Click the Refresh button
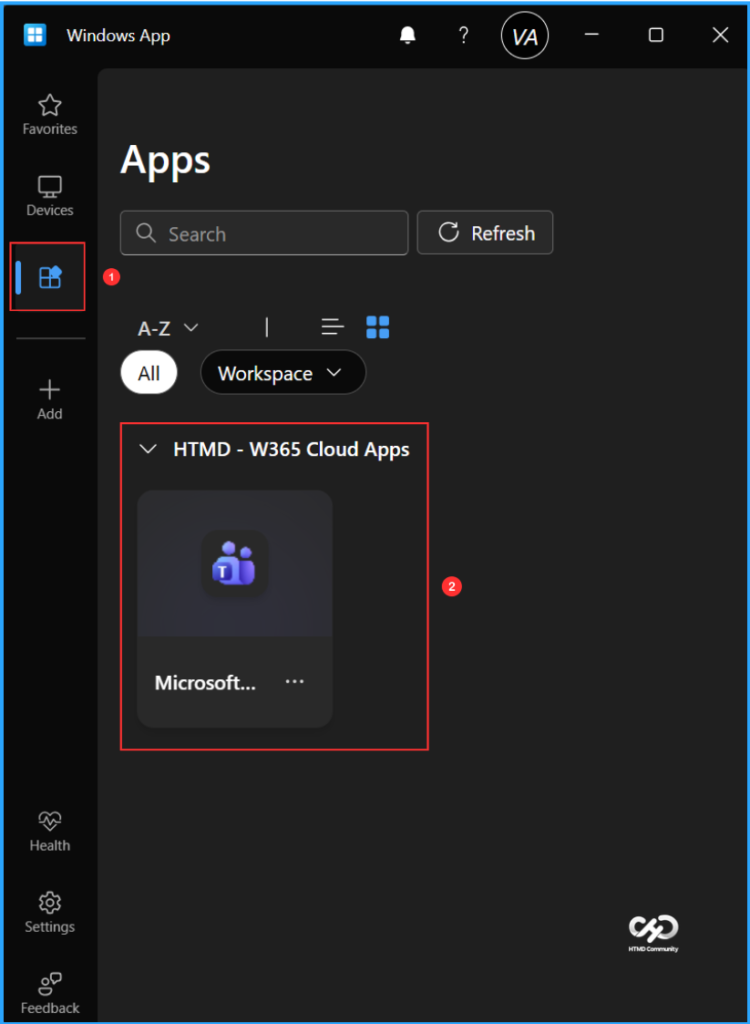The image size is (750, 1024). tap(485, 232)
